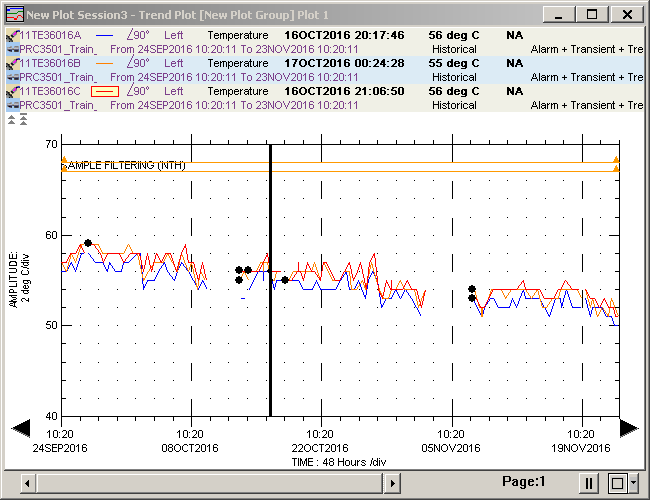Click the single-plot layout button
Image resolution: width=650 pixels, height=500 pixels.
click(616, 483)
